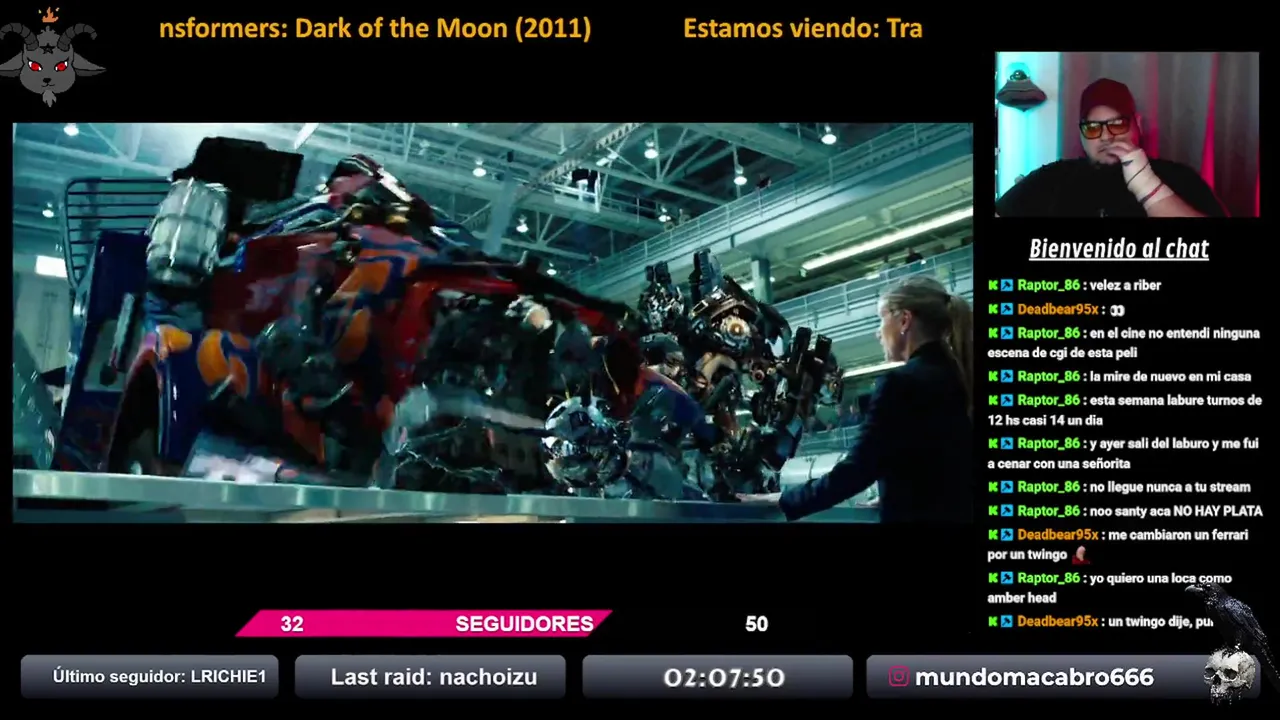The height and width of the screenshot is (720, 1280).
Task: Click the goat demon logo
Action: [x=52, y=57]
